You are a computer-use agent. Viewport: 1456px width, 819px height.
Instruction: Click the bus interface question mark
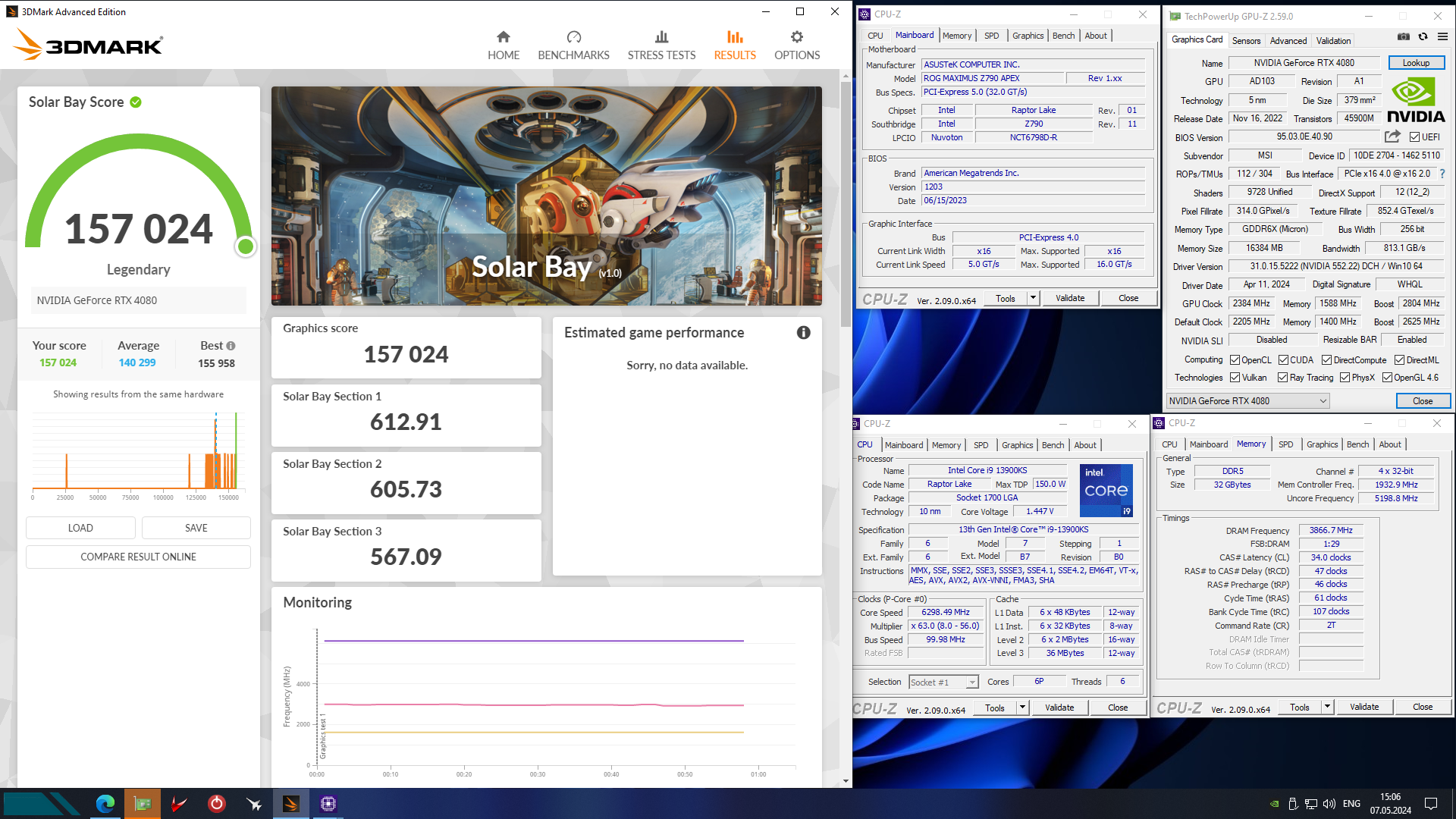tap(1442, 174)
